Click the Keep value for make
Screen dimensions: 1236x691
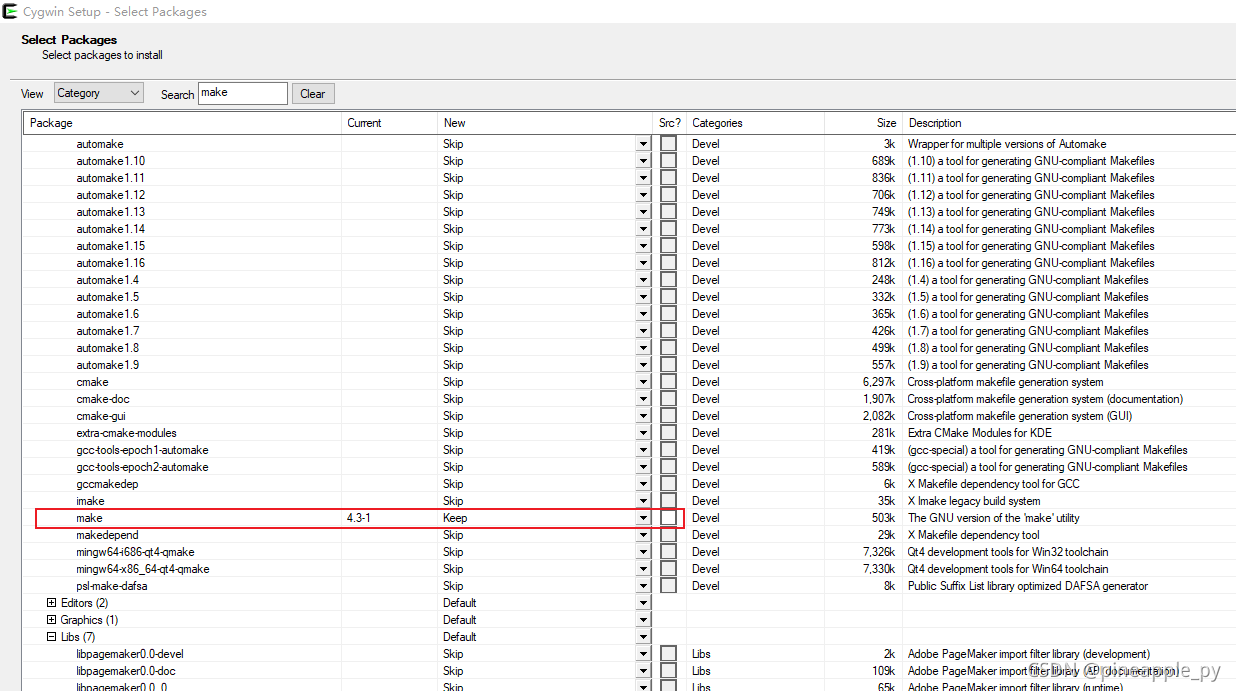click(455, 518)
